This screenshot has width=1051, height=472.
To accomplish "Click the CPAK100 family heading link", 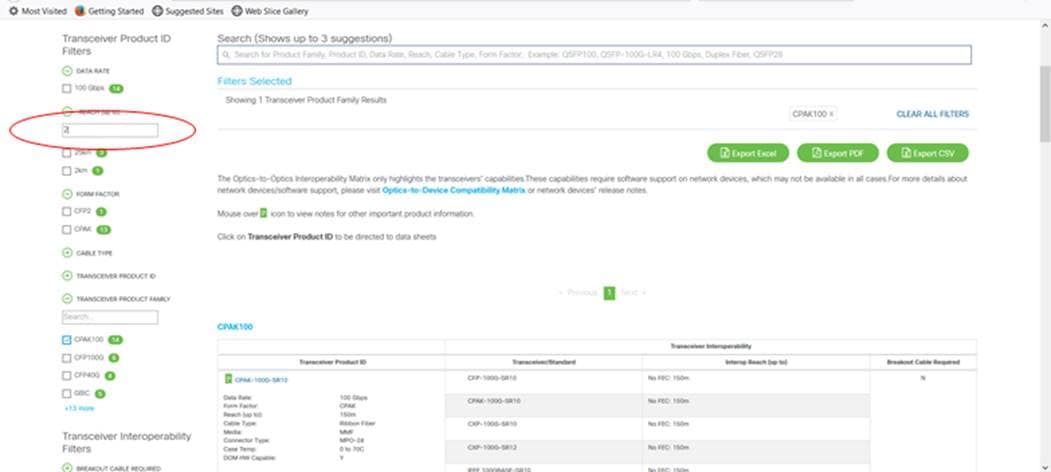I will pyautogui.click(x=235, y=327).
